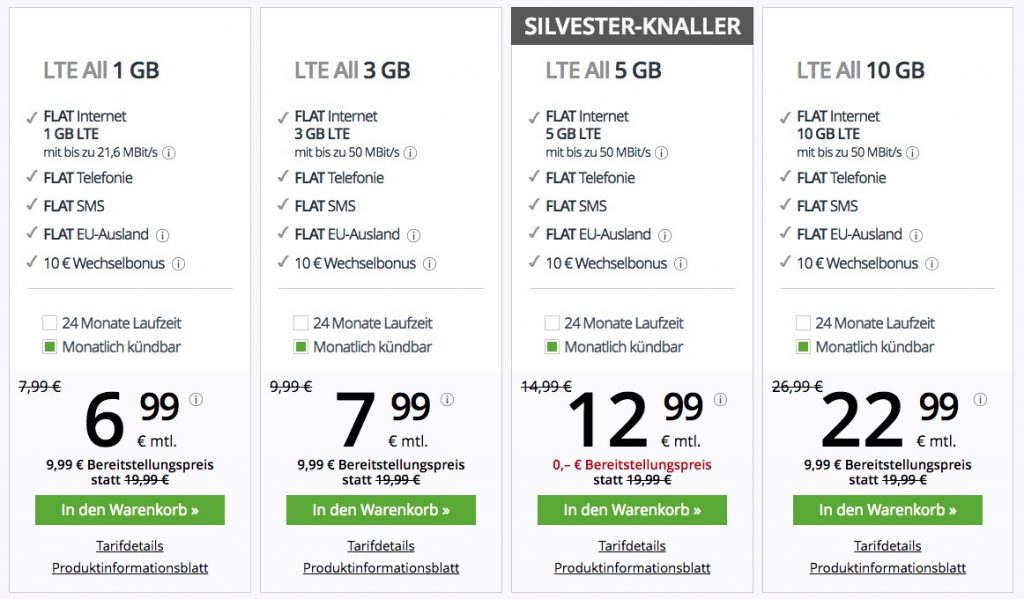Click EU-Ausland info icon in LTE All 10 GB
This screenshot has width=1024, height=599.
click(916, 235)
